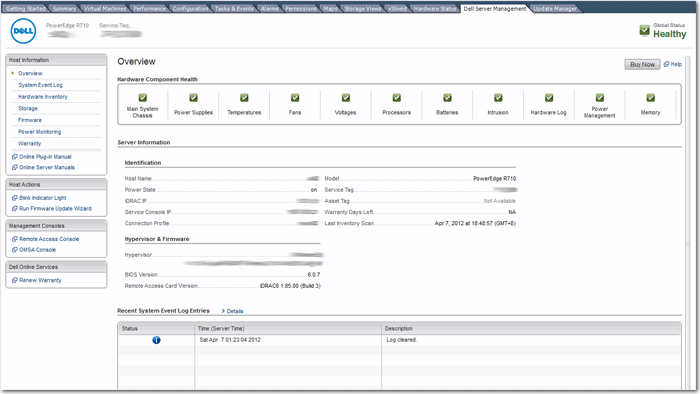Switch to the Permissions tab
Image resolution: width=700 pixels, height=394 pixels.
[x=301, y=8]
